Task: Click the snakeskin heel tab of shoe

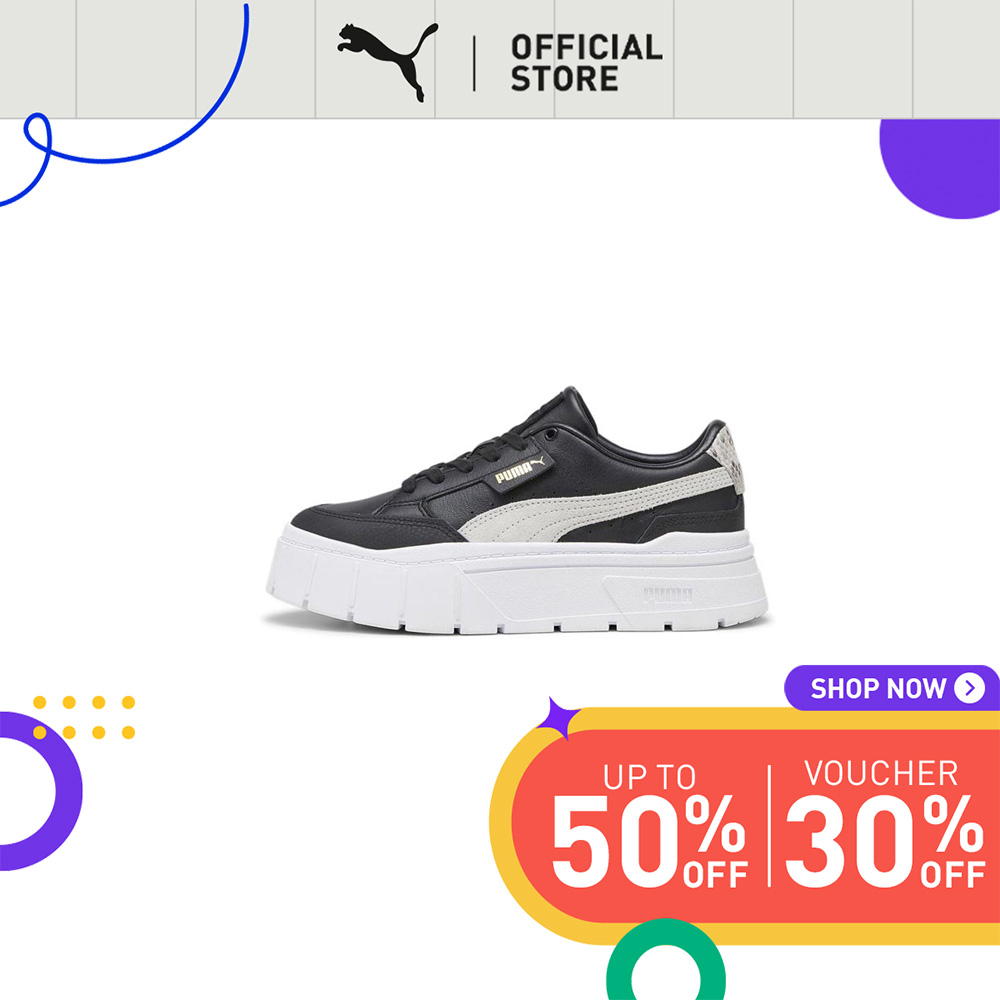Action: pos(727,459)
